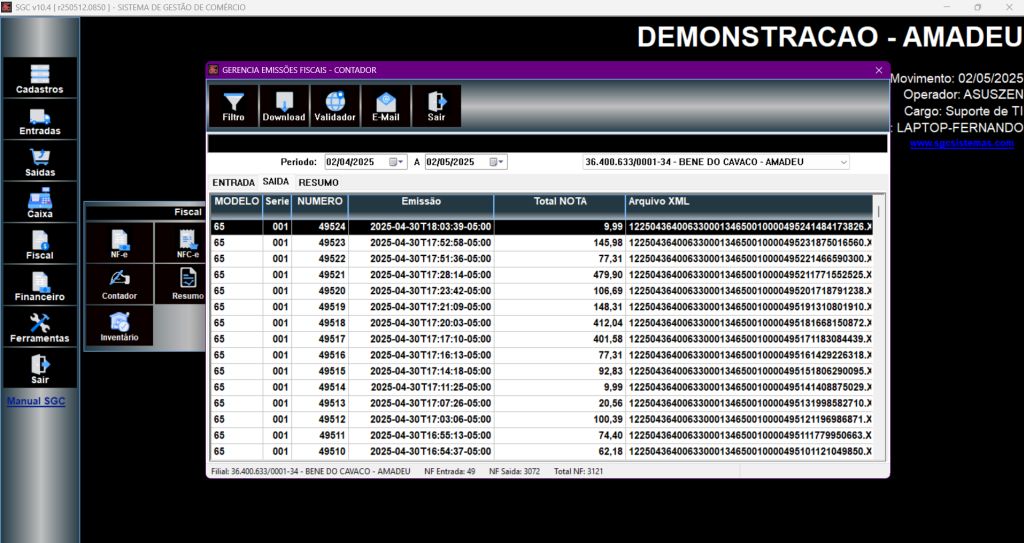Sort by NUMERO column header

320,206
